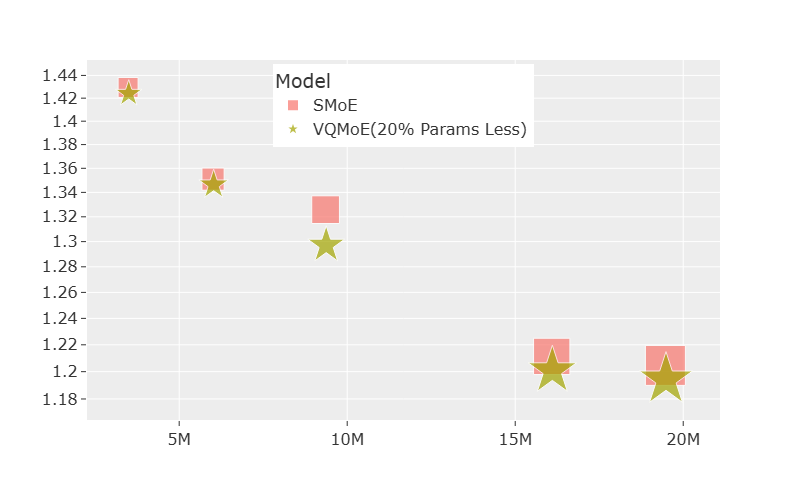Click the 5M x-axis tick label
The height and width of the screenshot is (500, 800).
click(x=179, y=442)
